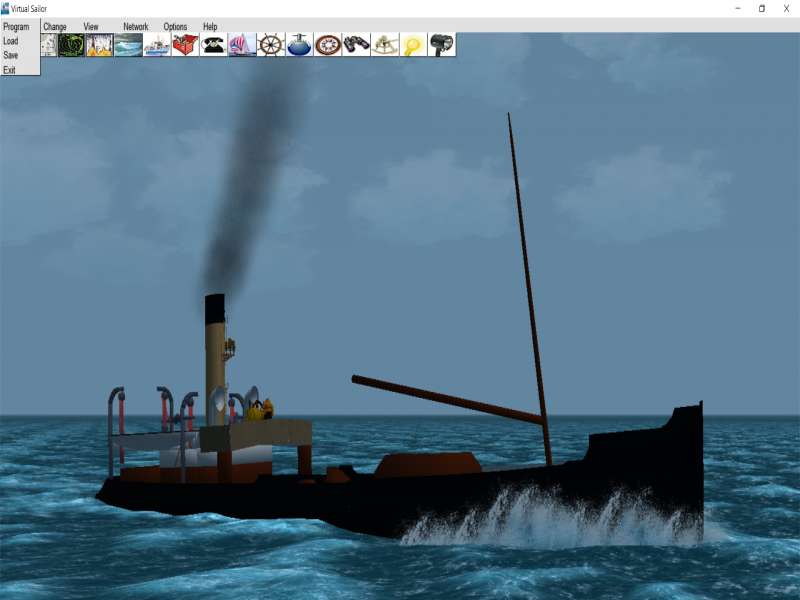800x600 pixels.
Task: Click the black rotary telephone icon
Action: pyautogui.click(x=213, y=45)
